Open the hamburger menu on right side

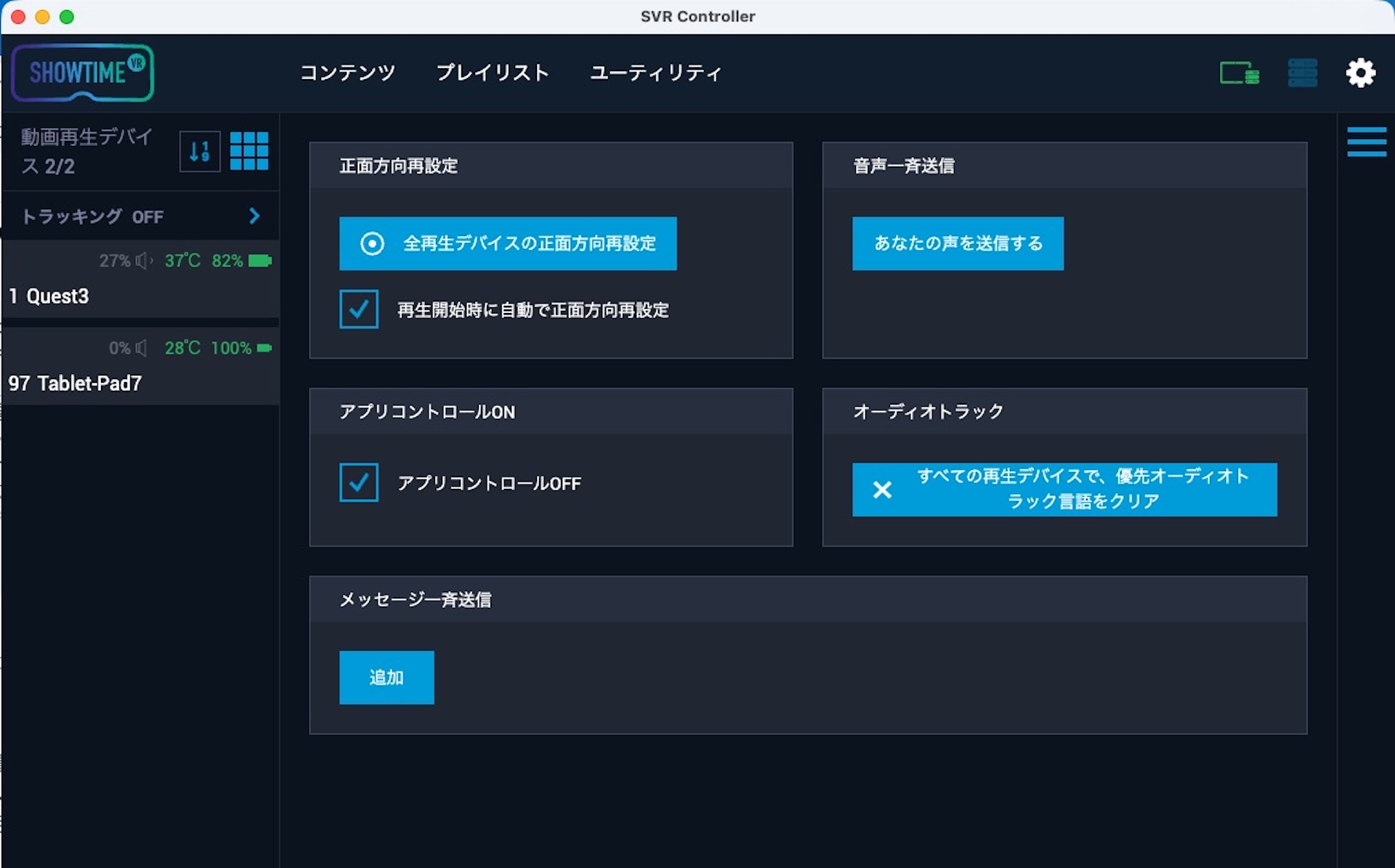coord(1366,142)
